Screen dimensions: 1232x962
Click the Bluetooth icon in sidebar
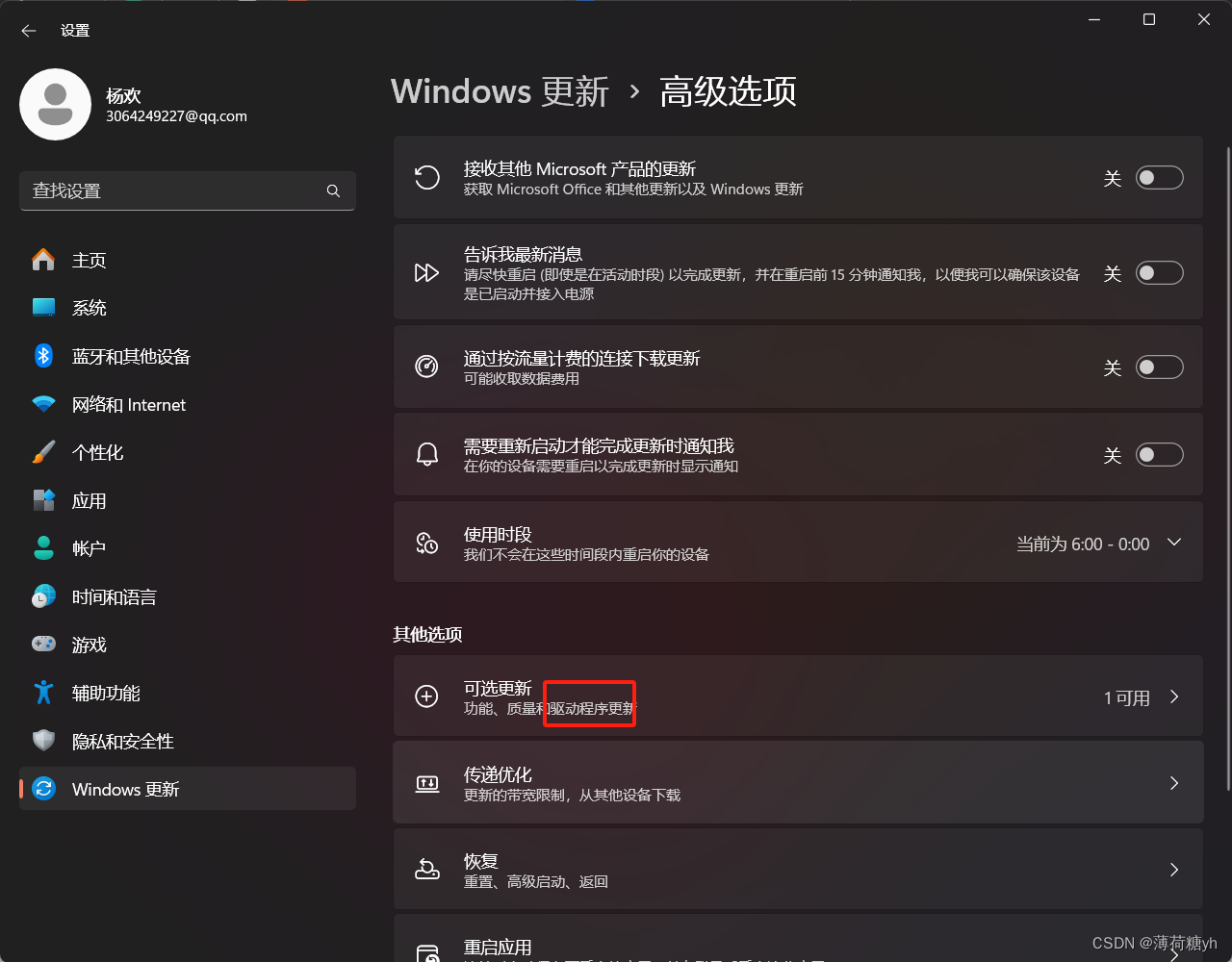(43, 356)
